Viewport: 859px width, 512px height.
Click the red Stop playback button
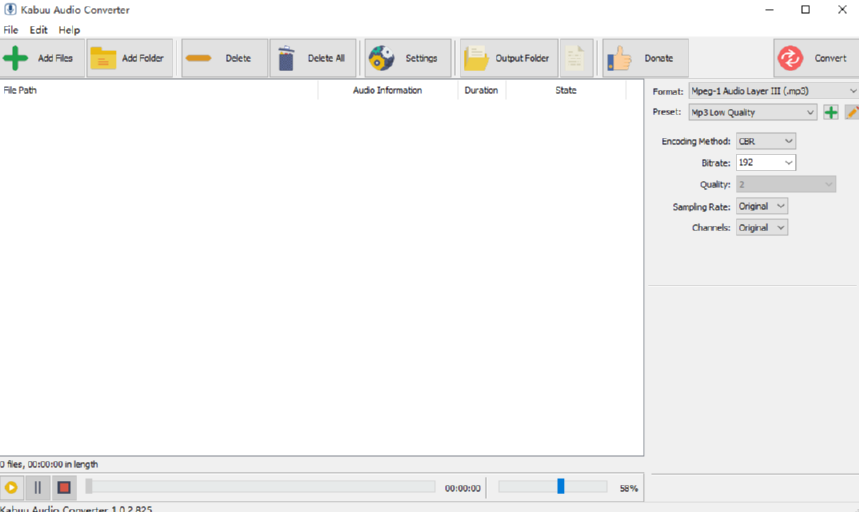coord(64,487)
